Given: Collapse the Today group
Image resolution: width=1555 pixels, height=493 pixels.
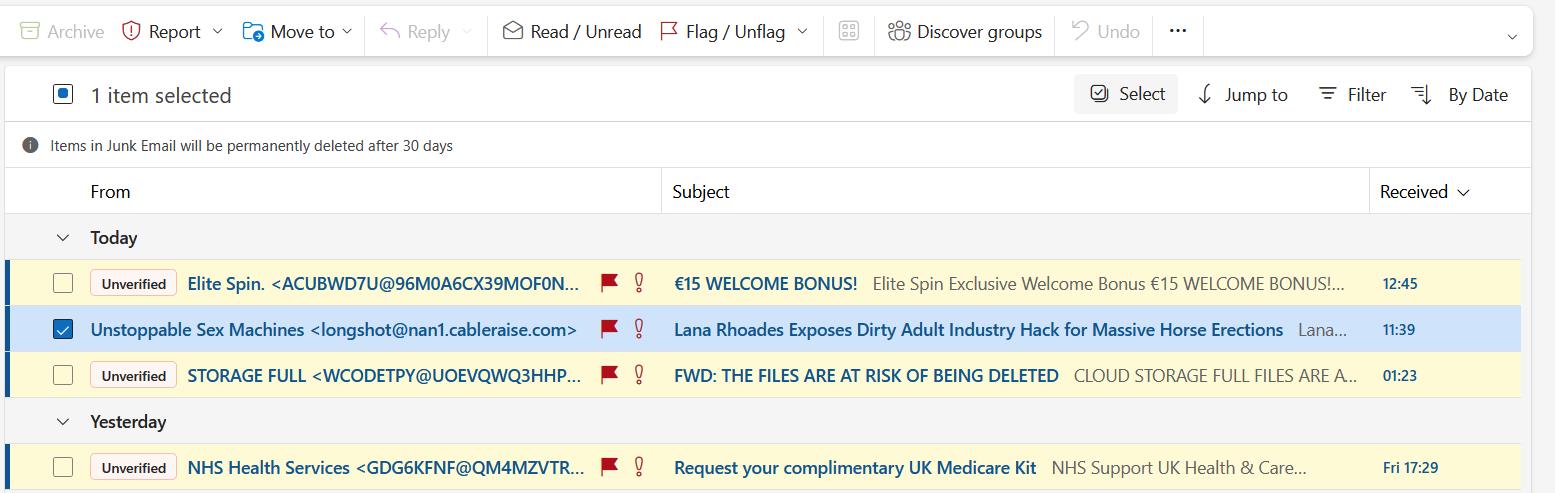Looking at the screenshot, I should click(63, 237).
